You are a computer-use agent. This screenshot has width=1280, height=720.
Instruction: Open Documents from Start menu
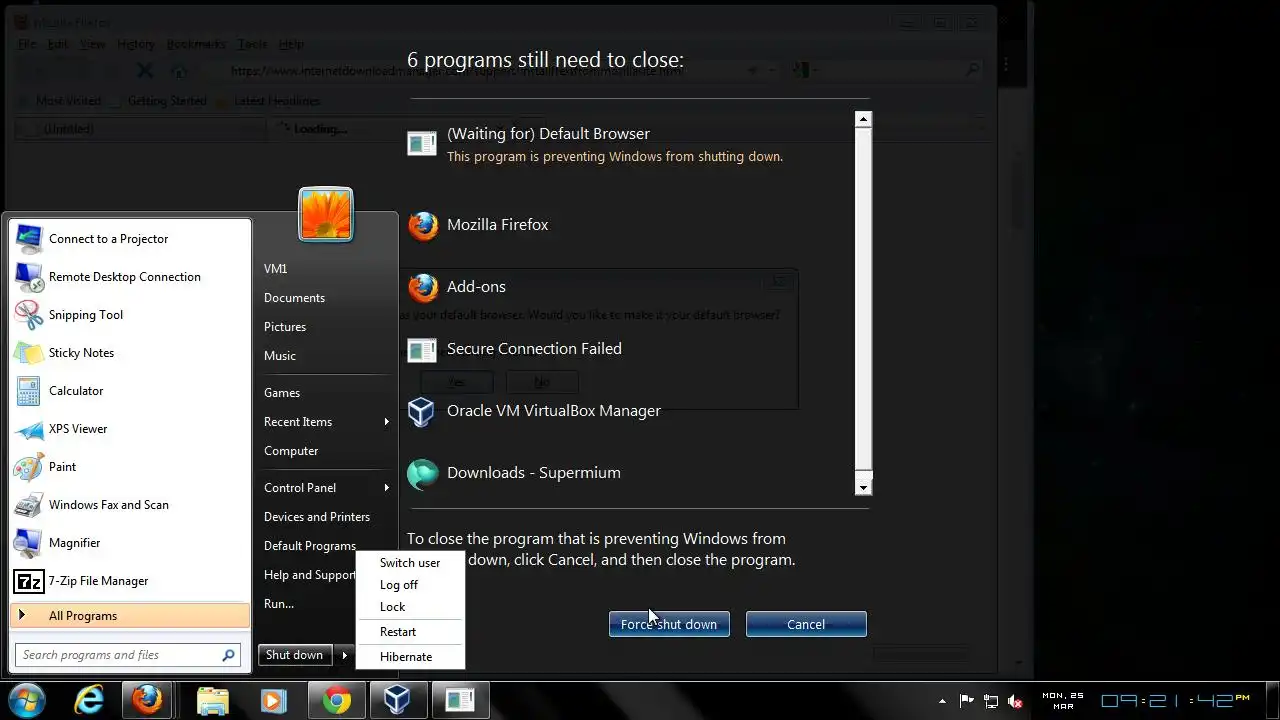tap(294, 298)
